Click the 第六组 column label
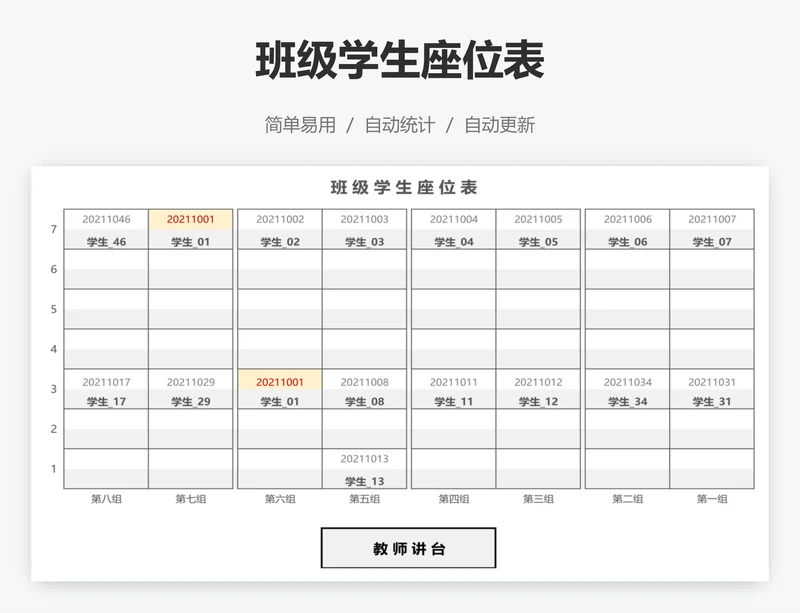This screenshot has height=613, width=800. tap(280, 499)
